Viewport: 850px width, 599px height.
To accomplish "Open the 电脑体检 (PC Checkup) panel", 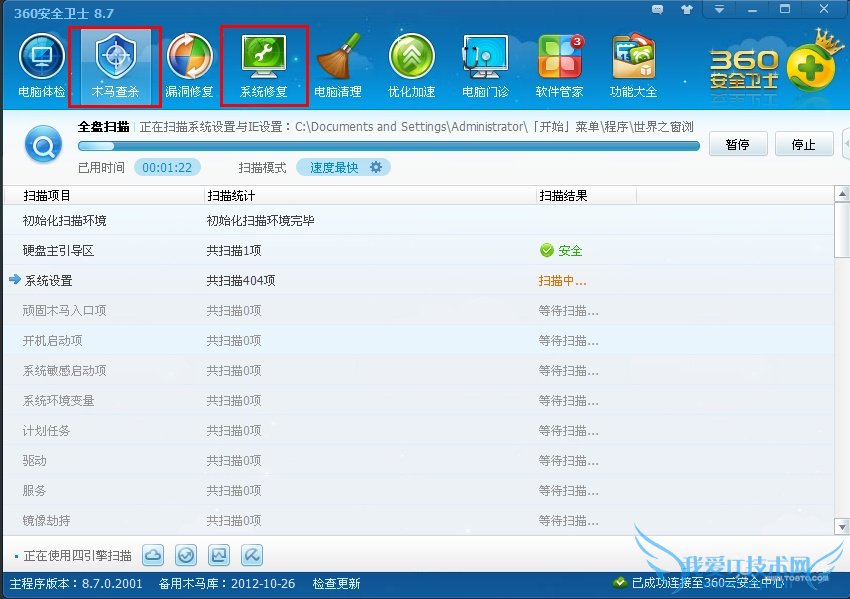I will point(41,60).
